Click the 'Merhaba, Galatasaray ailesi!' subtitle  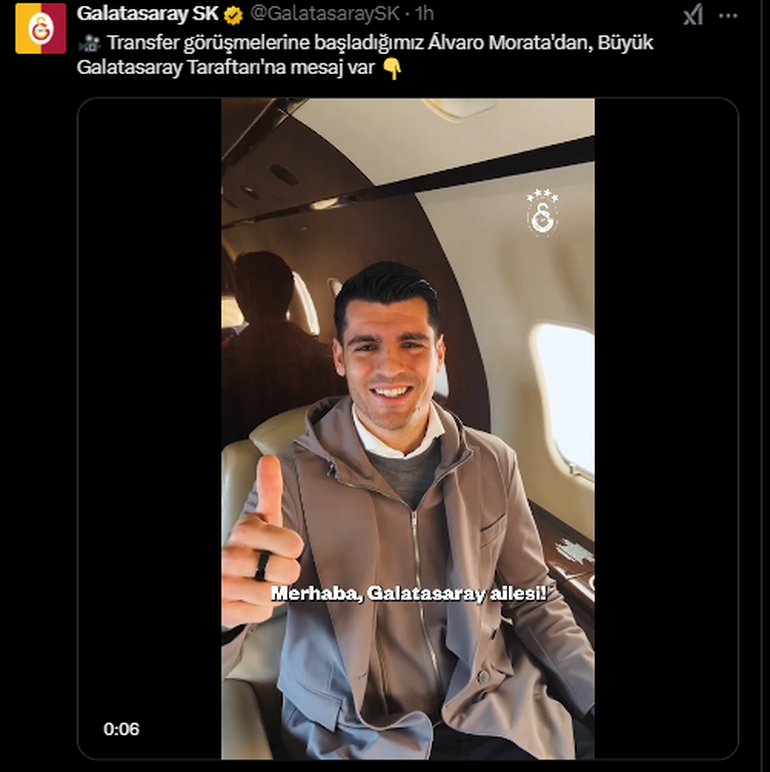[409, 593]
